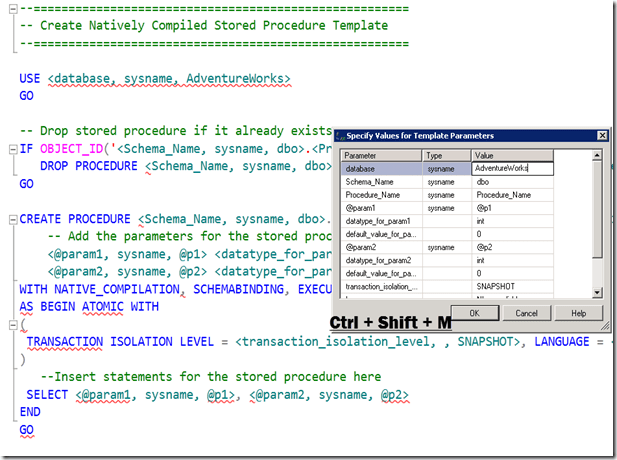Close the Specify Values dialog

pos(602,134)
